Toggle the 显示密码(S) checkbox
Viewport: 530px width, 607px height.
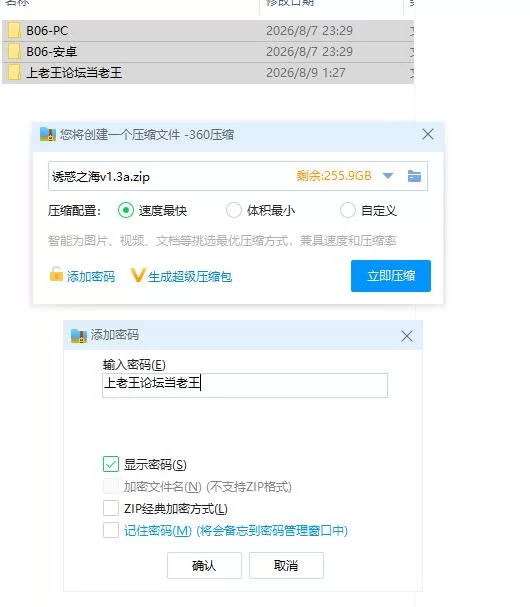(x=111, y=464)
